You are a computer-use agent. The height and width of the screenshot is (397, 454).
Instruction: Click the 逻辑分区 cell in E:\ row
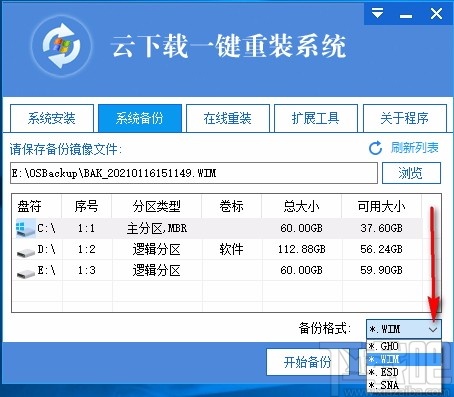(157, 270)
